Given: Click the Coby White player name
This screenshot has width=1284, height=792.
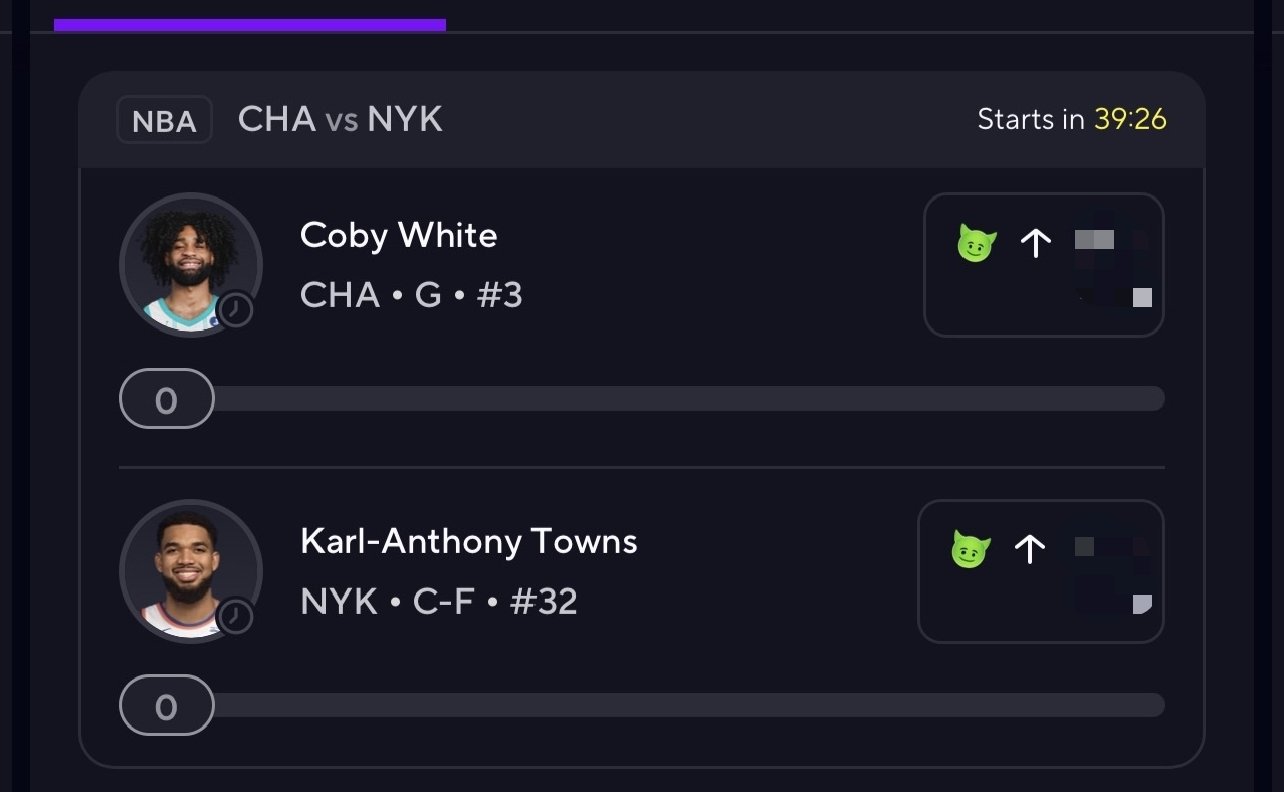Looking at the screenshot, I should click(x=398, y=236).
